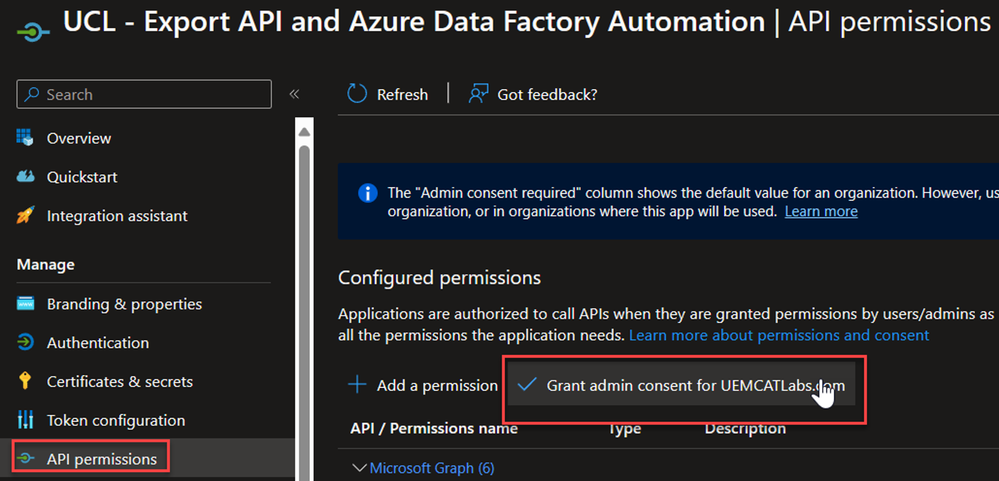Click the Overview grid icon

point(26,138)
